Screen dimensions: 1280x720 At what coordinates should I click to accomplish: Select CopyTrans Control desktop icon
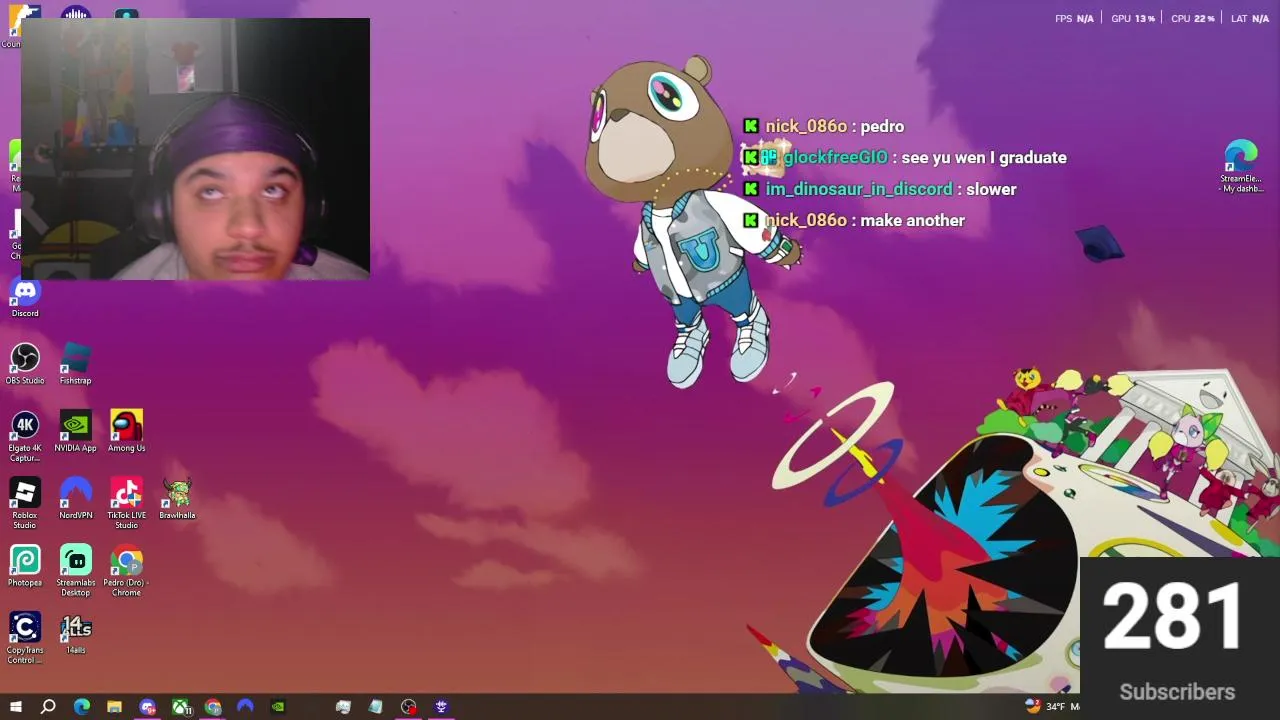tap(25, 638)
